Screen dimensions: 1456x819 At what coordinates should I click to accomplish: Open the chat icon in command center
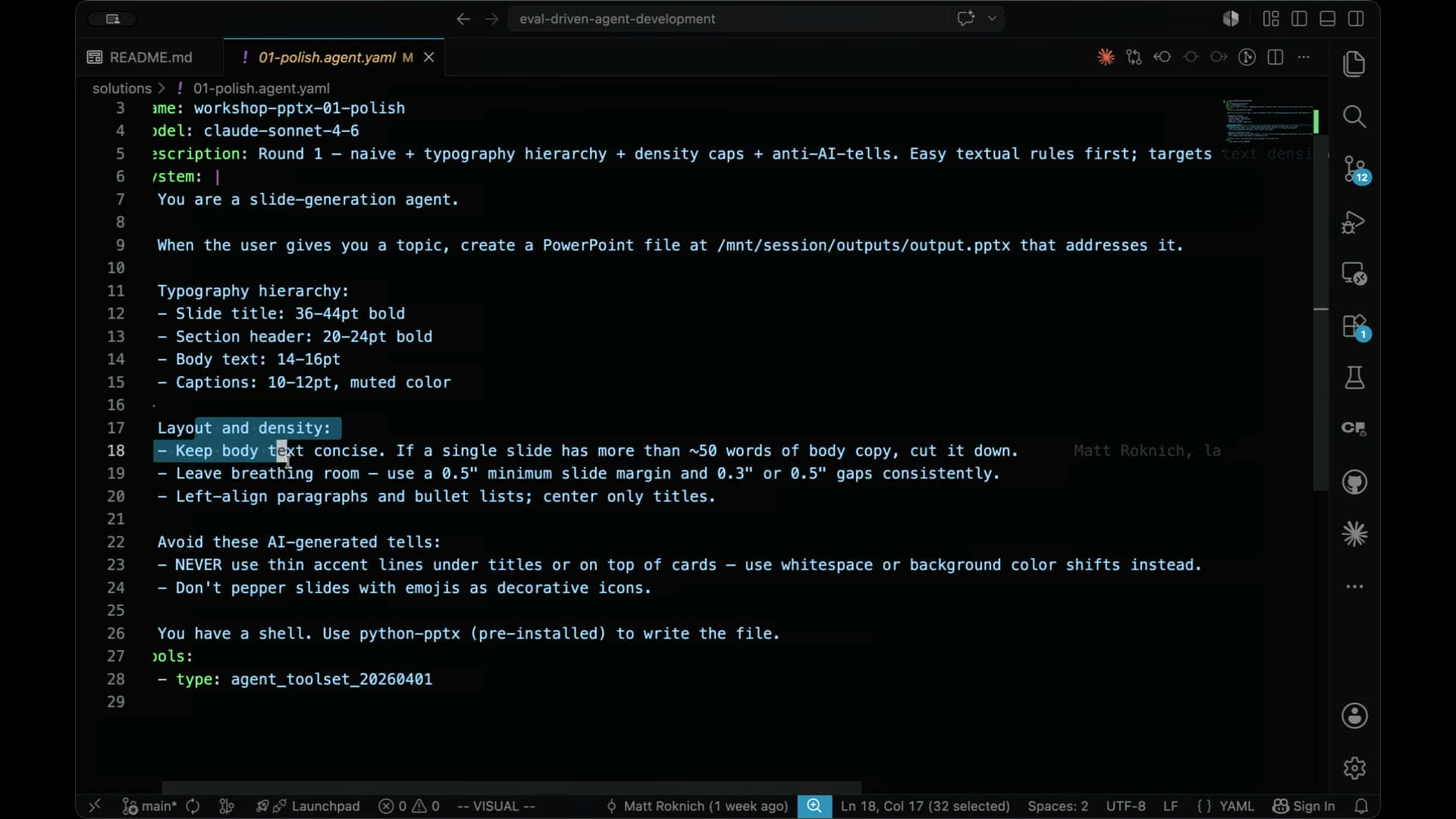pos(965,19)
